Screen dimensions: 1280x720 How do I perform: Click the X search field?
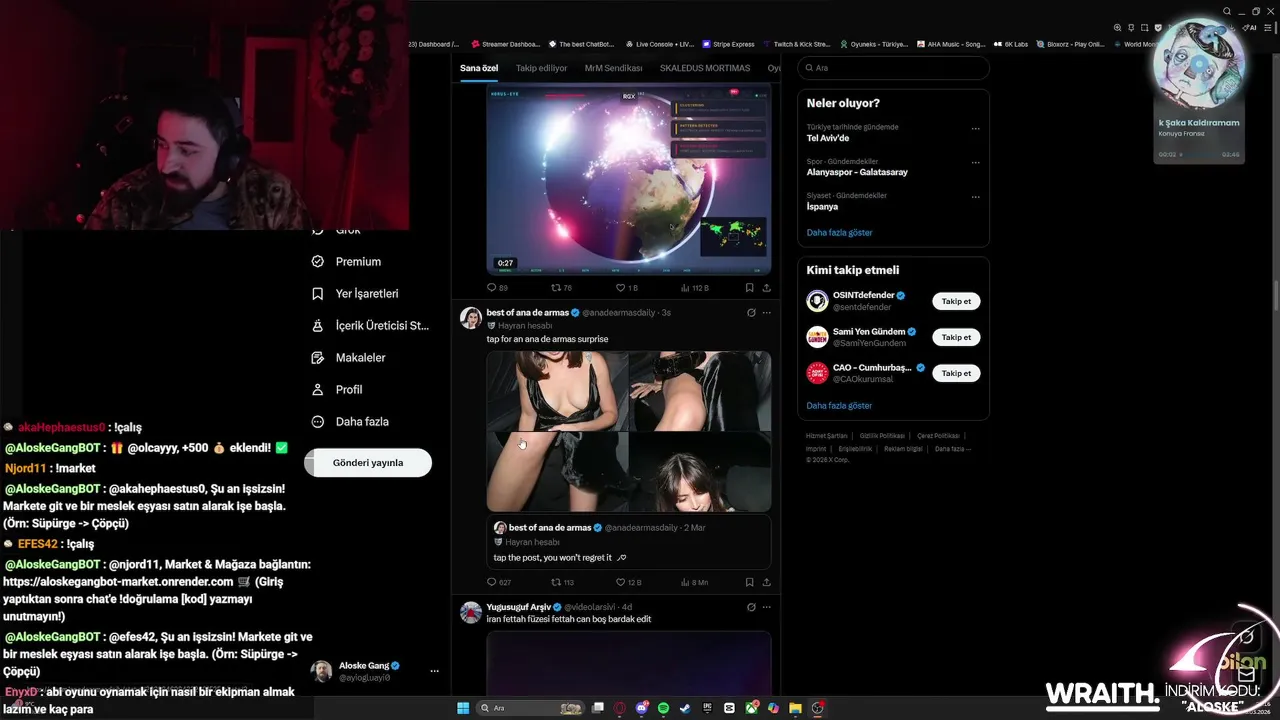point(893,68)
